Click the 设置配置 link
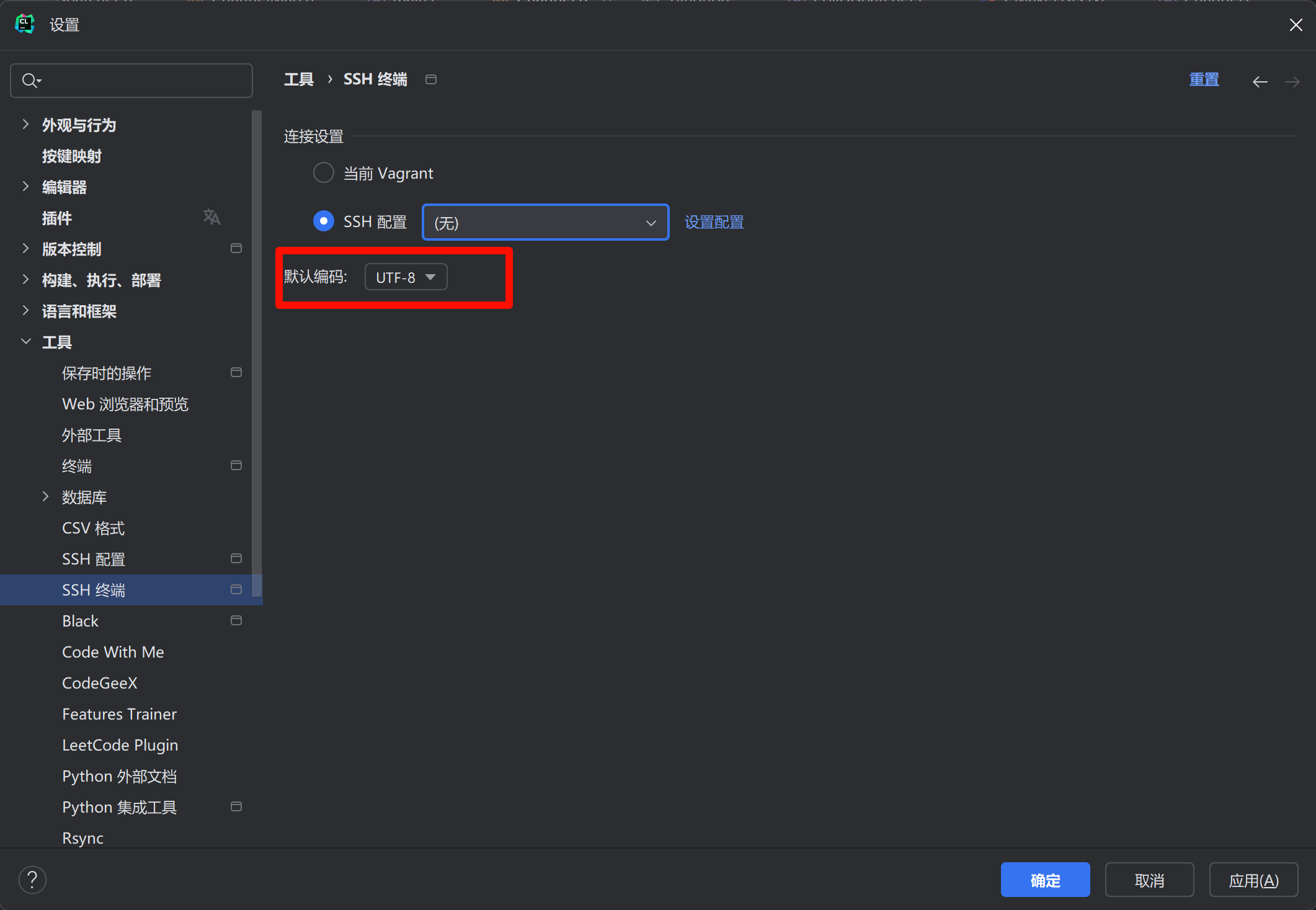1316x910 pixels. [714, 222]
